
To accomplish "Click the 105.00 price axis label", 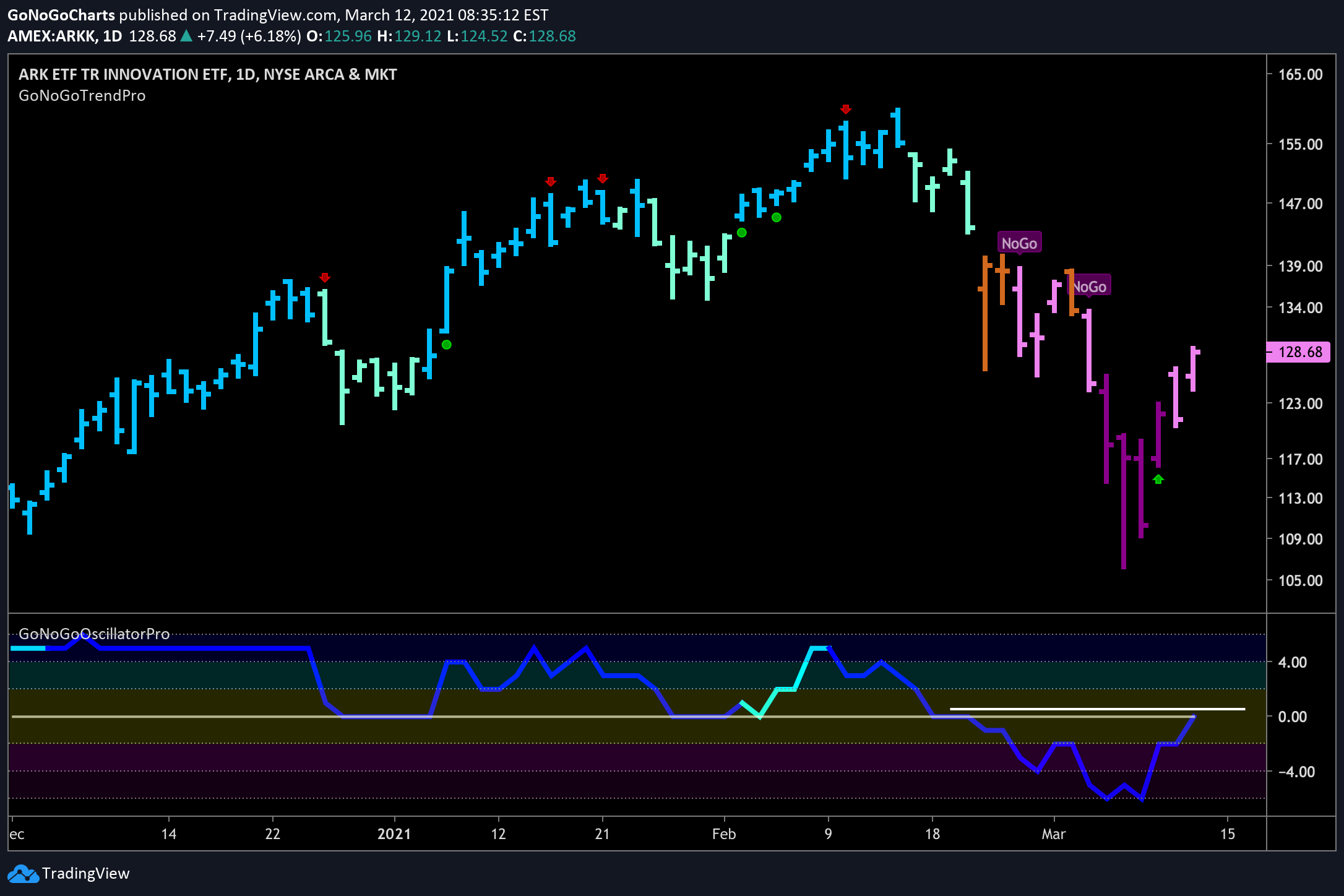I will 1301,580.
